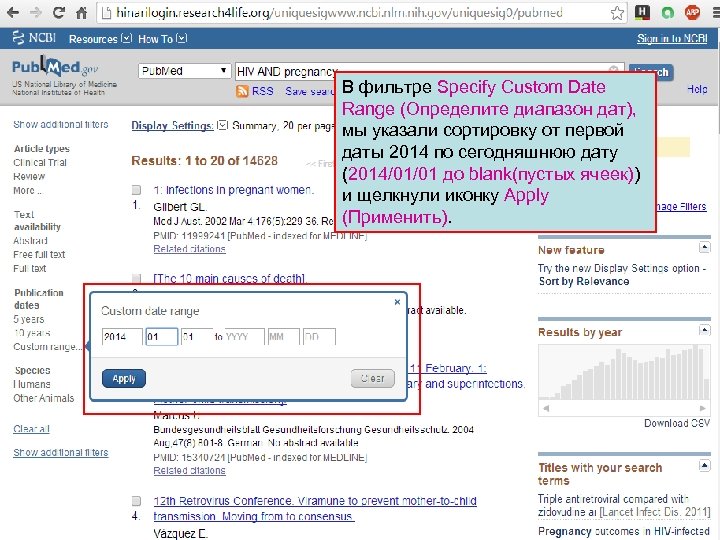The image size is (720, 540).
Task: Click the start day field
Action: [x=197, y=337]
